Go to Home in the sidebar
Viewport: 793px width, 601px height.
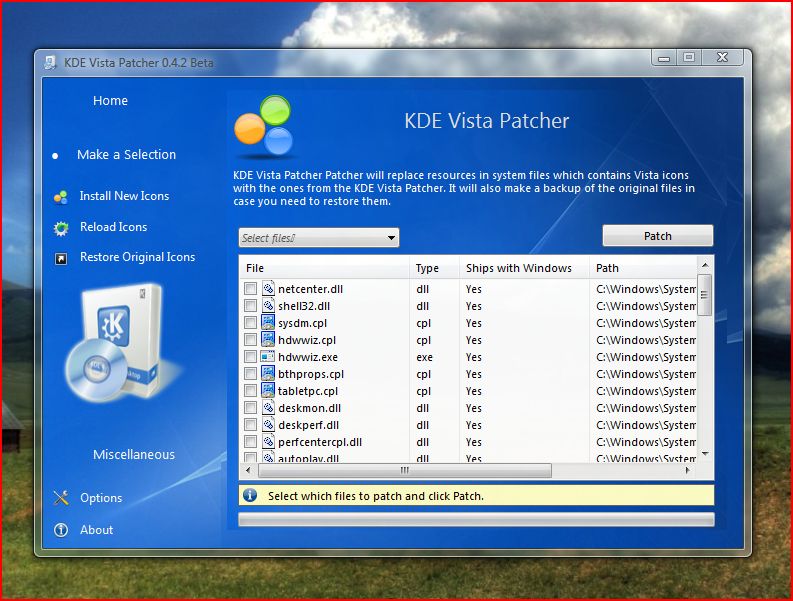110,101
